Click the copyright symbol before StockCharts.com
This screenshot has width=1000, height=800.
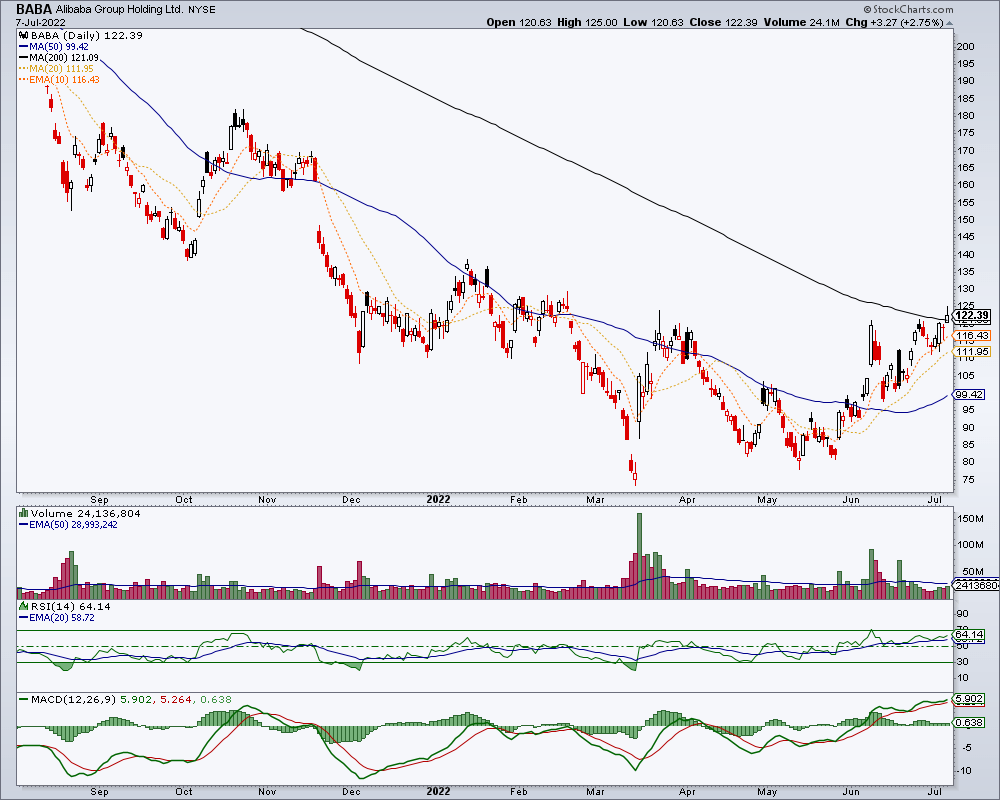867,10
